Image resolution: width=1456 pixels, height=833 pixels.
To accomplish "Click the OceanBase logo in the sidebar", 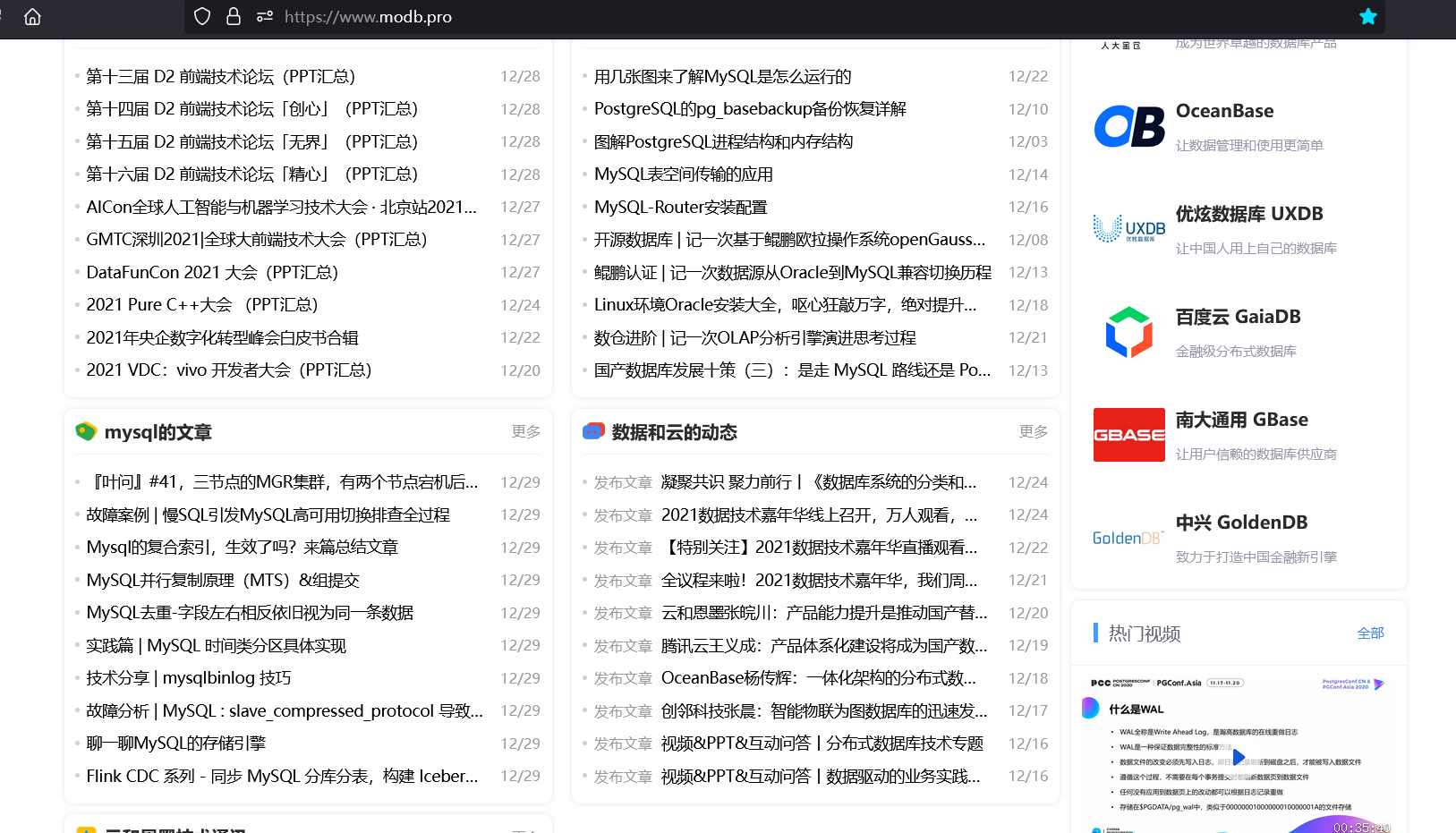I will click(1128, 125).
